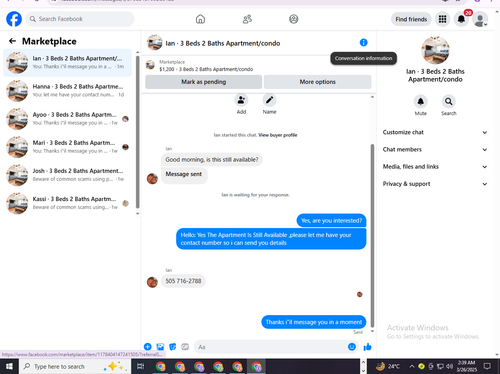Image resolution: width=500 pixels, height=374 pixels.
Task: Click 'Good morning, is this still available?' message
Action: 212,160
